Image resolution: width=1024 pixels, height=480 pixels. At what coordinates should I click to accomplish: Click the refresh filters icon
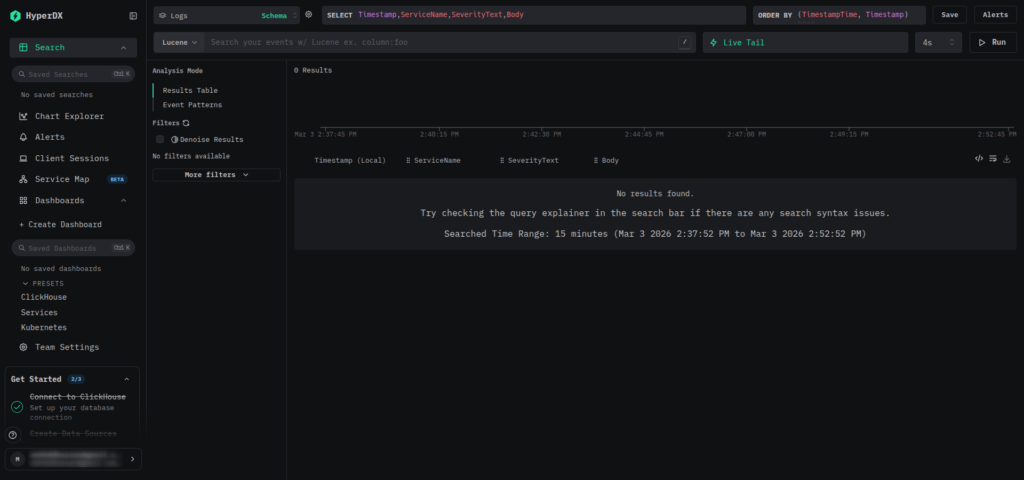[185, 123]
